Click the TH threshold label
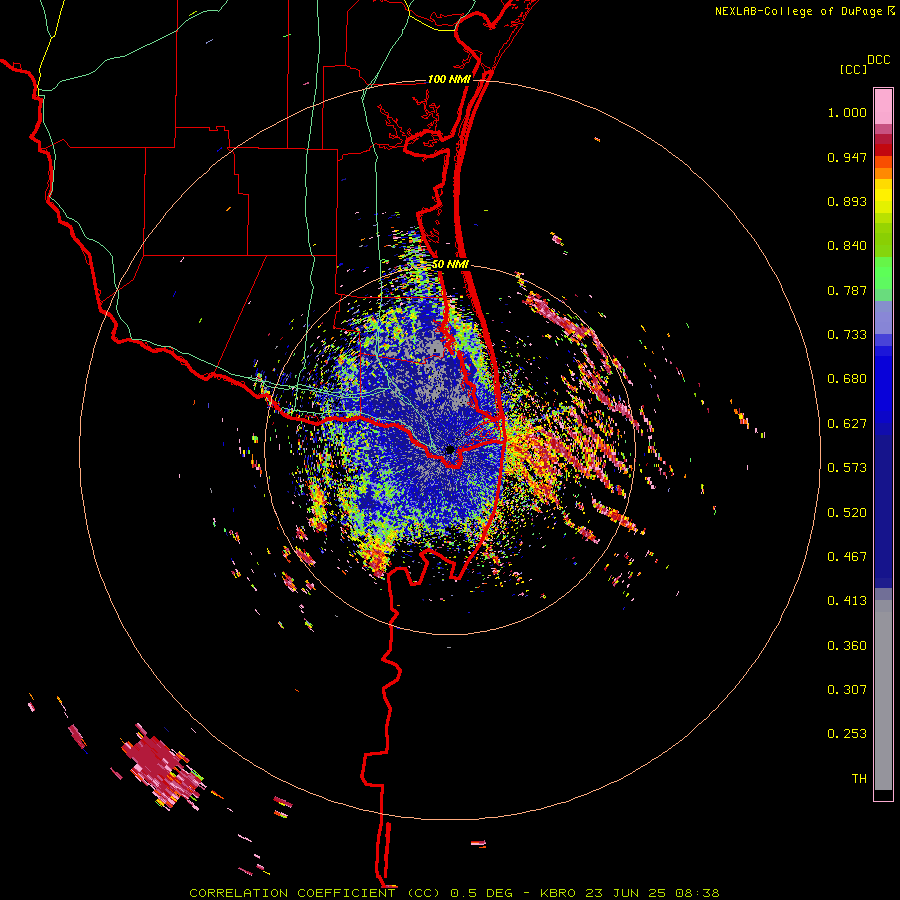Viewport: 900px width, 900px height. pyautogui.click(x=859, y=779)
